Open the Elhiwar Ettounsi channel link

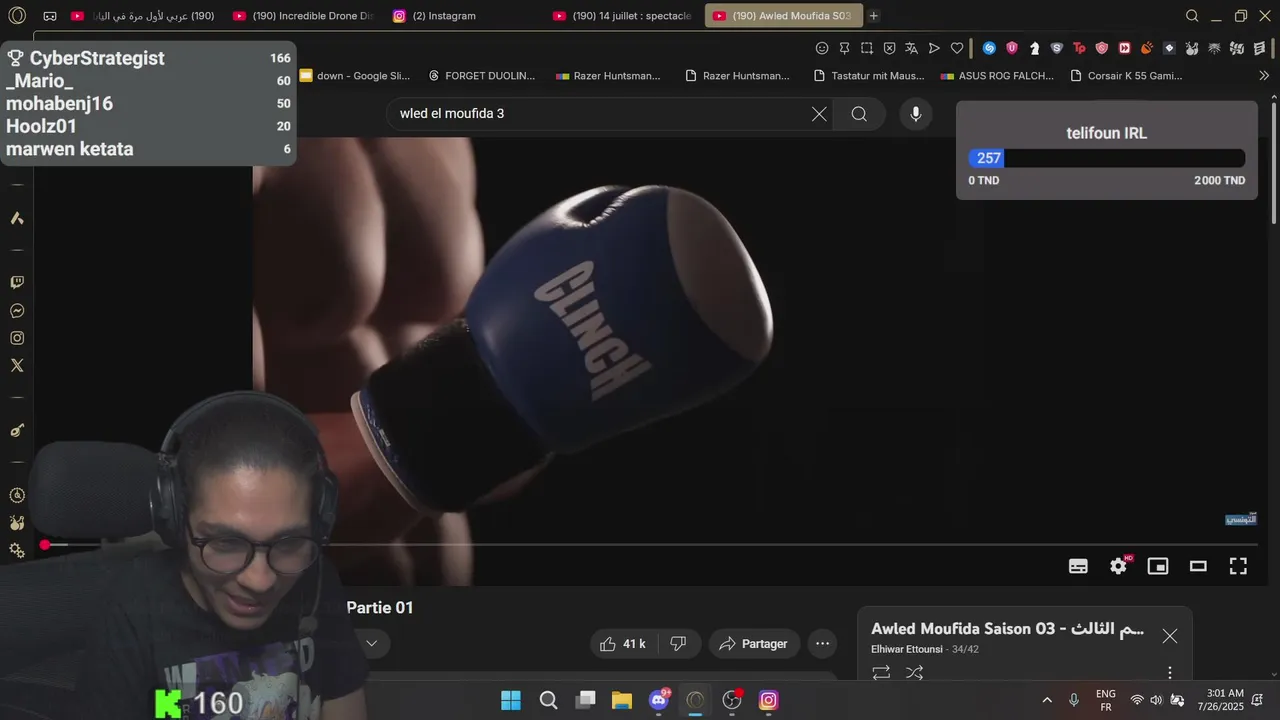(908, 649)
